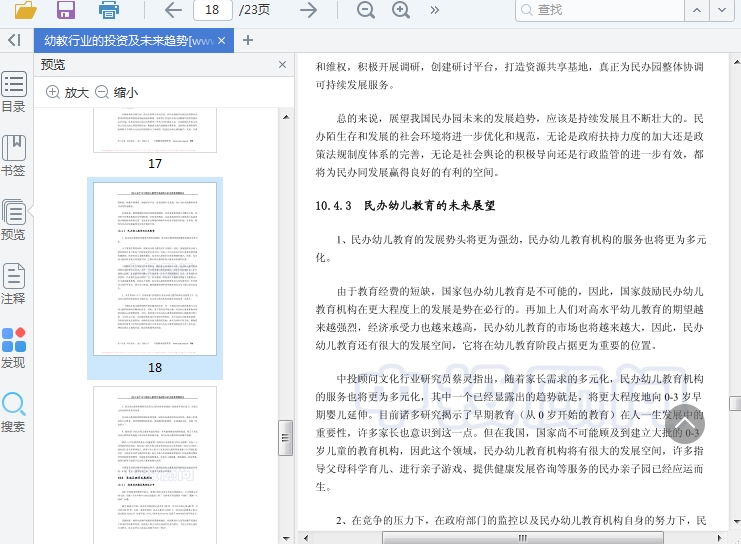741x544 pixels.
Task: Click the document vertical scroll up arrow
Action: click(736, 62)
